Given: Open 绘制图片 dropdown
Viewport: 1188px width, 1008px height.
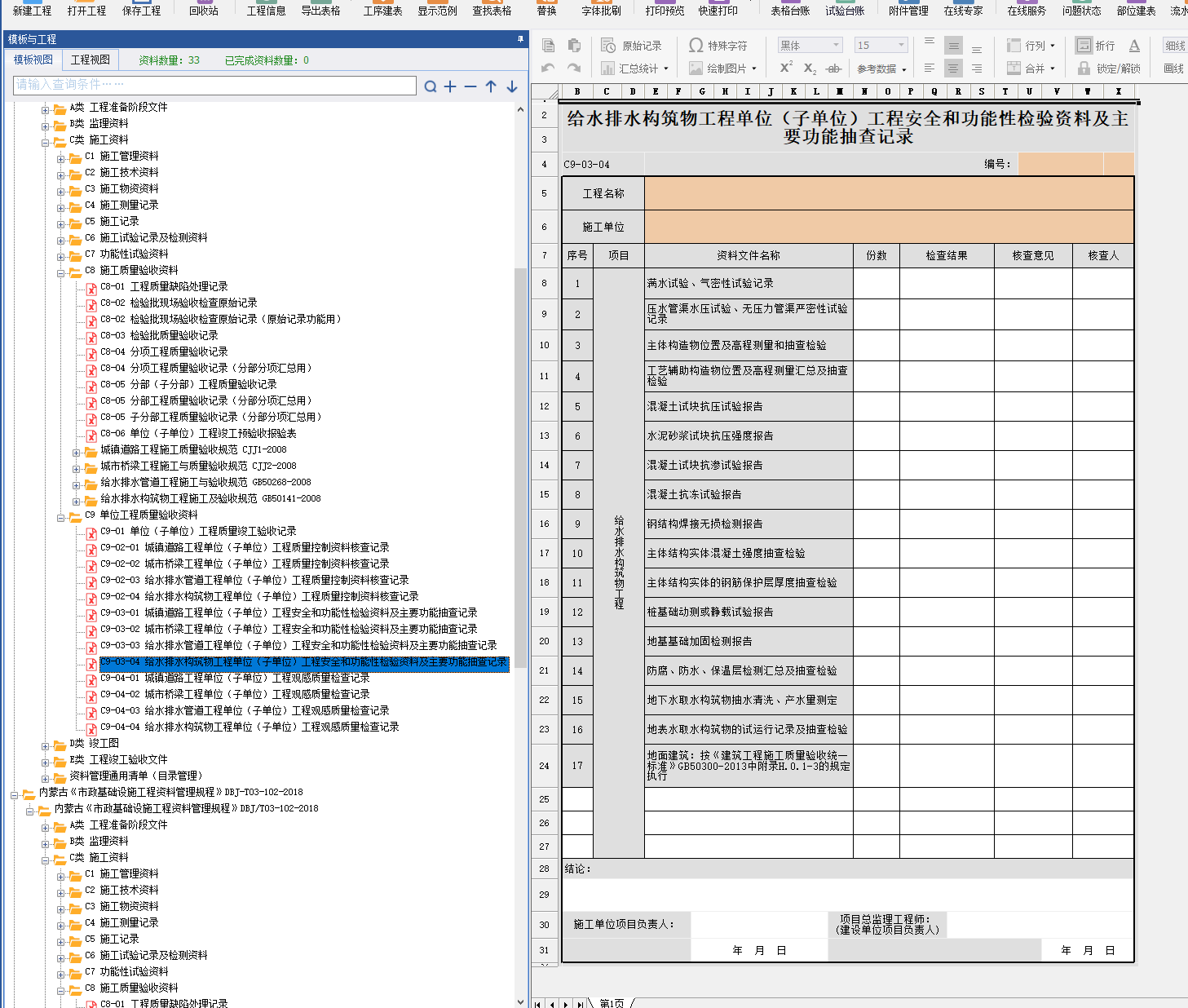Looking at the screenshot, I should [x=723, y=69].
